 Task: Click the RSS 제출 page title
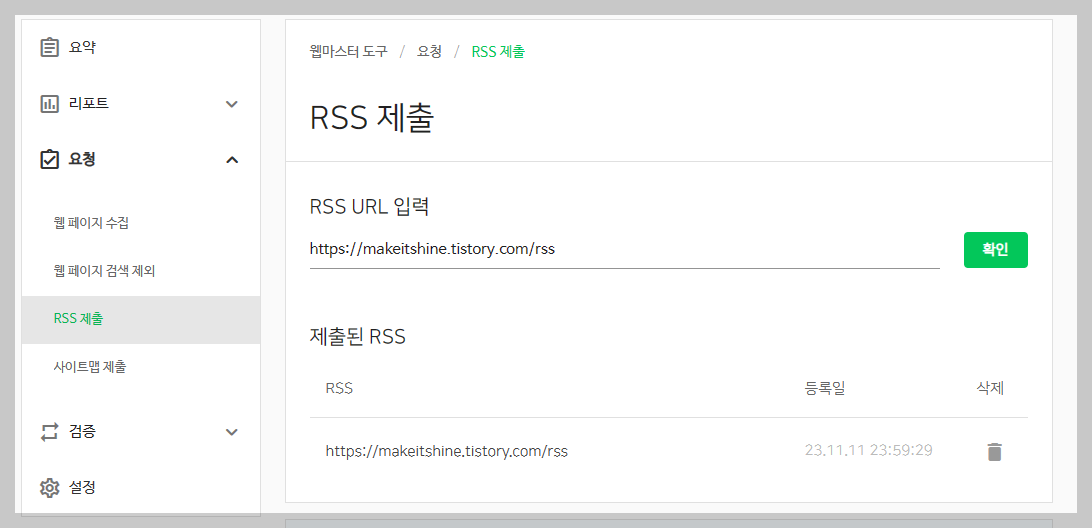(372, 118)
